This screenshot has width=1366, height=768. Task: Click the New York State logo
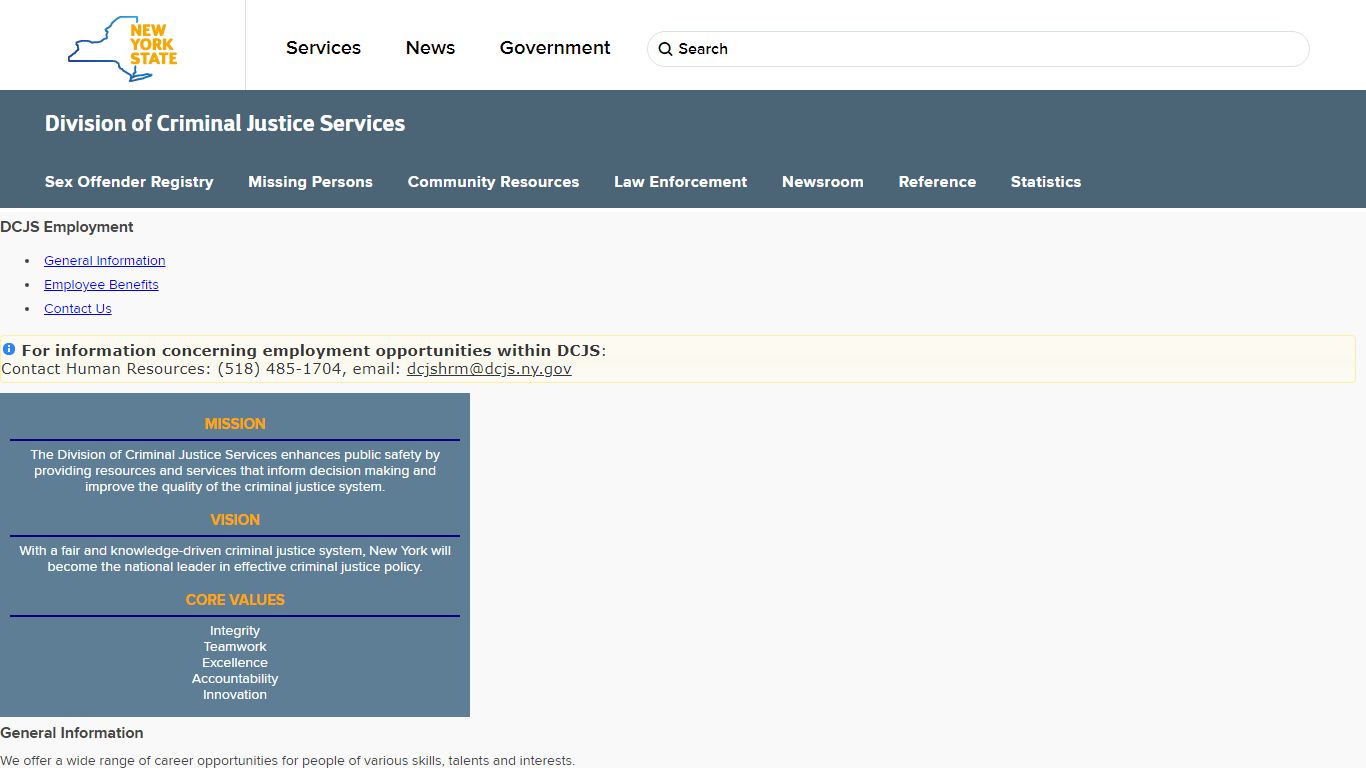(x=122, y=48)
